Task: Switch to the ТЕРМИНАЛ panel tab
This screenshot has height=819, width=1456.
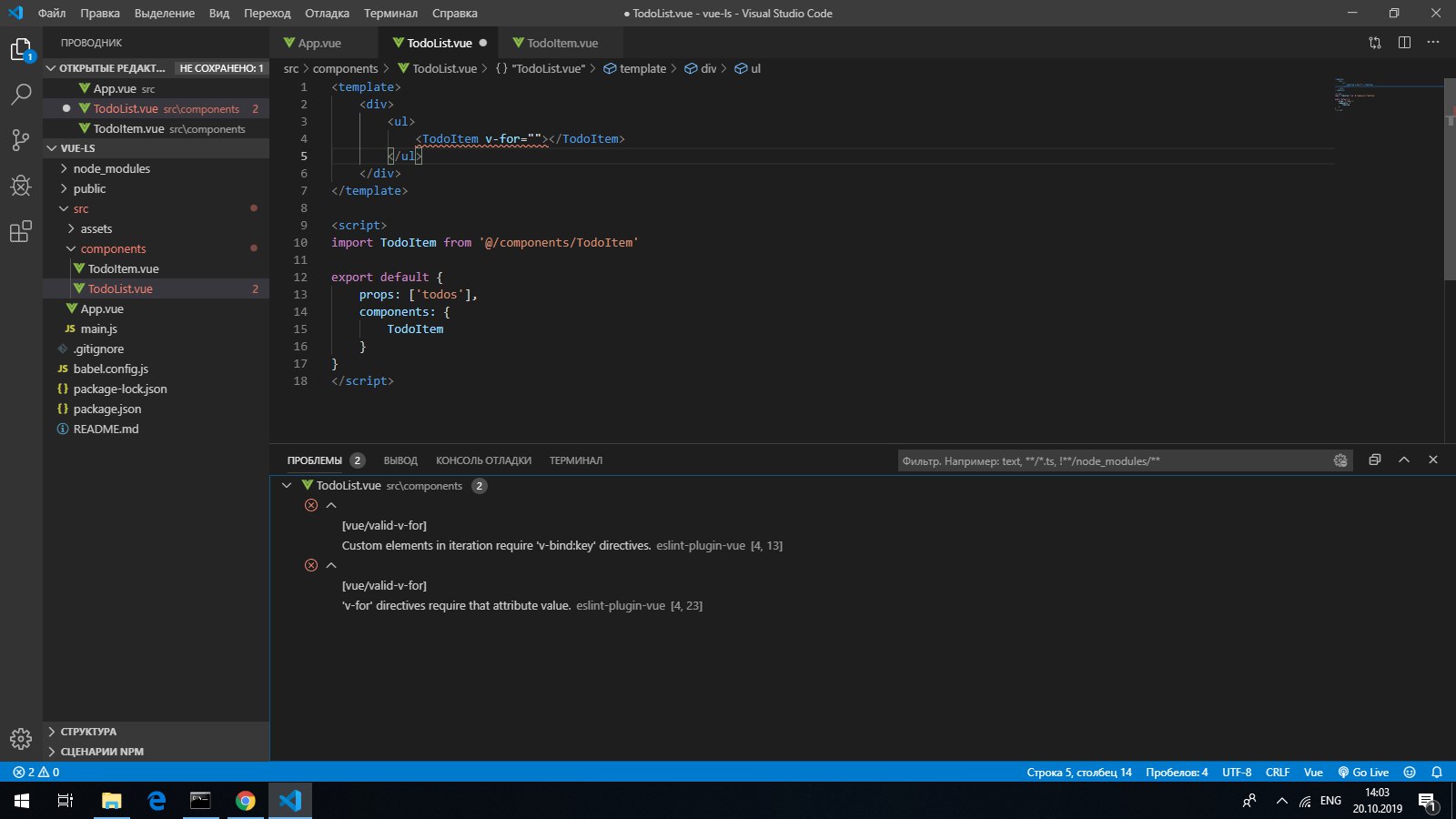Action: (x=575, y=460)
